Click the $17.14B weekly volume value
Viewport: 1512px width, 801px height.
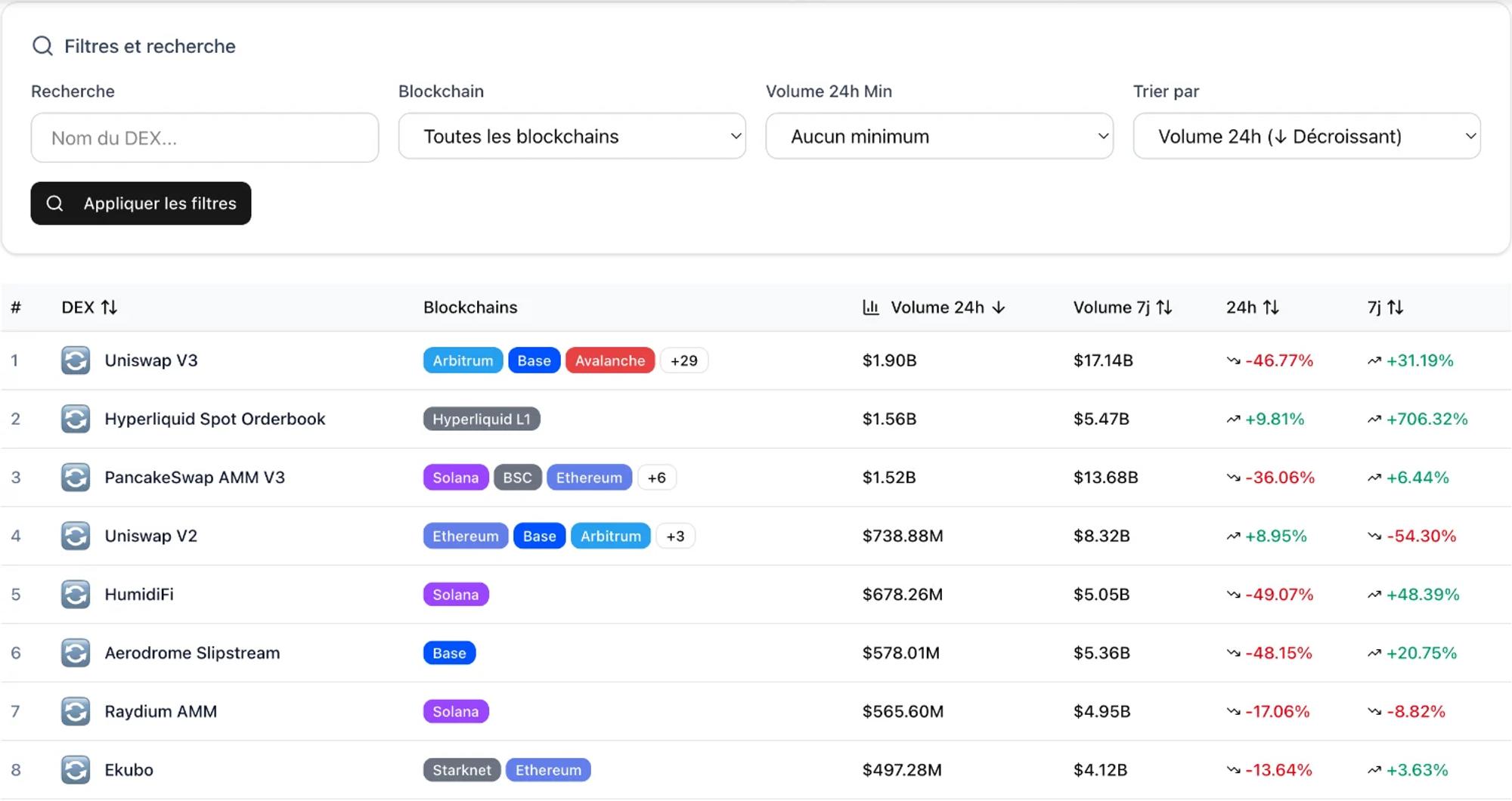(x=1103, y=360)
